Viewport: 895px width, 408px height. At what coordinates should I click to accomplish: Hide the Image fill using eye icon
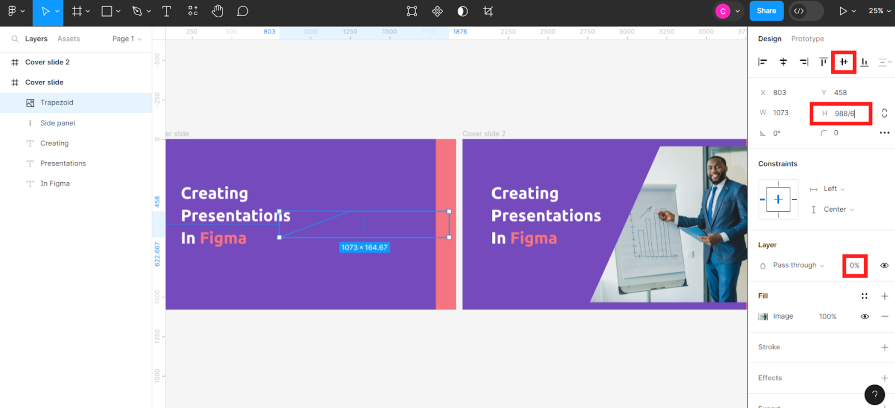tap(865, 316)
